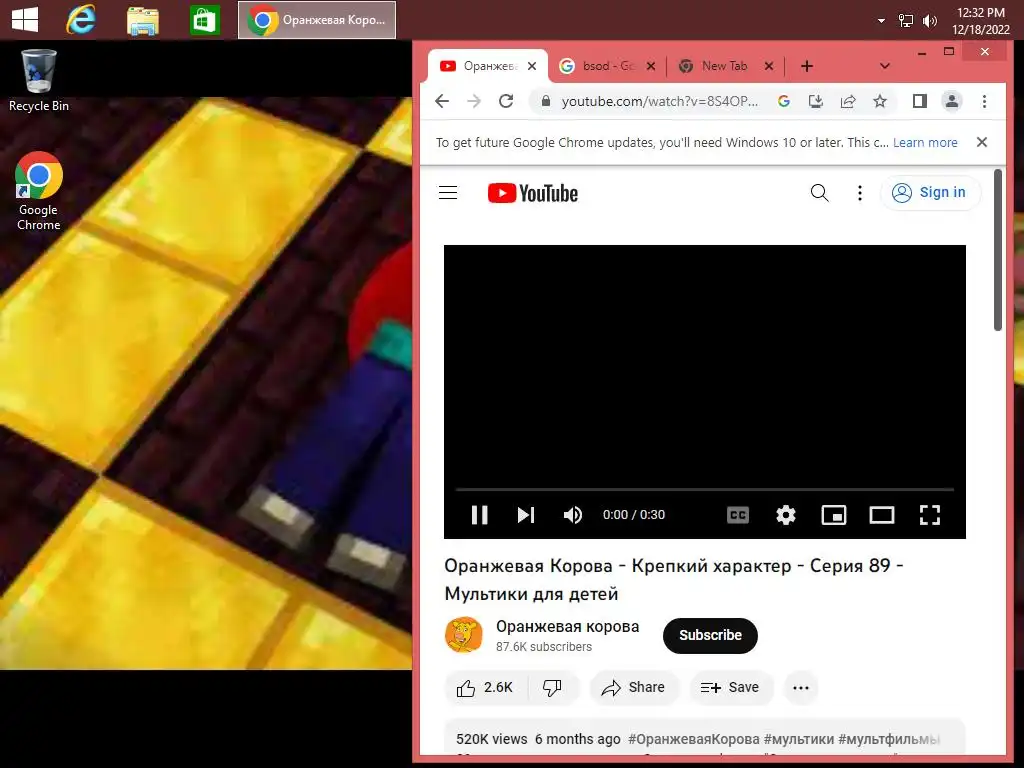Click the #мультики hashtag

(x=799, y=739)
